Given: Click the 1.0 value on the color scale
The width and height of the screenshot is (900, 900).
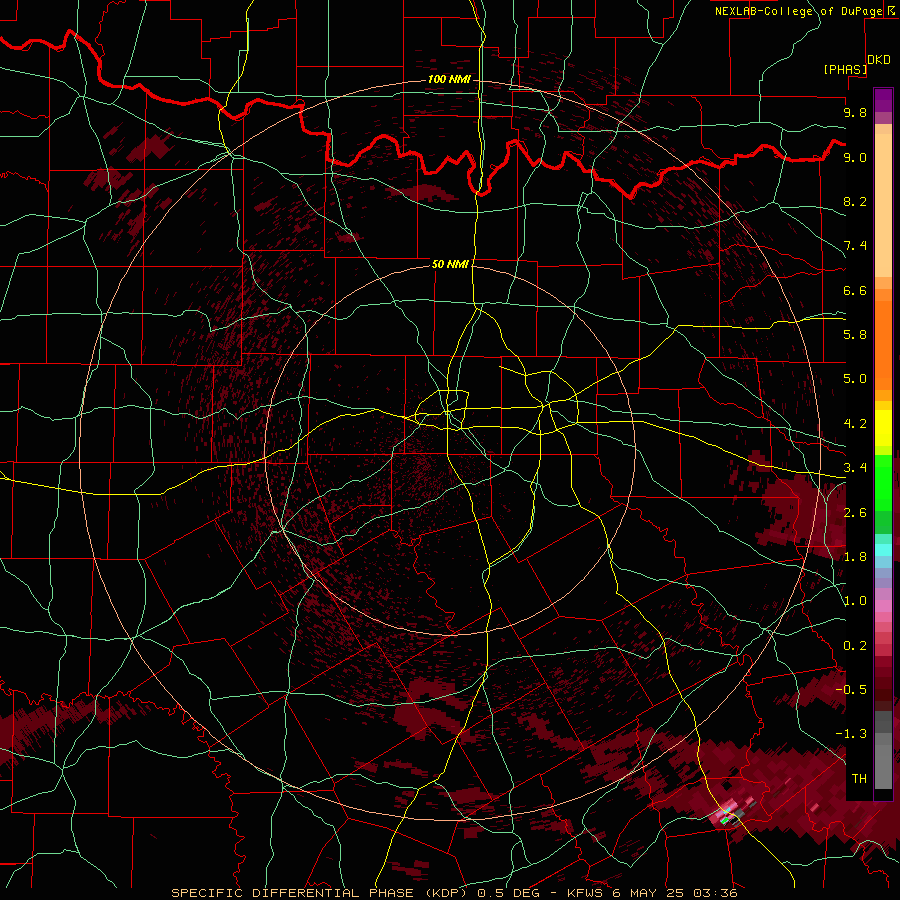Looking at the screenshot, I should 855,601.
